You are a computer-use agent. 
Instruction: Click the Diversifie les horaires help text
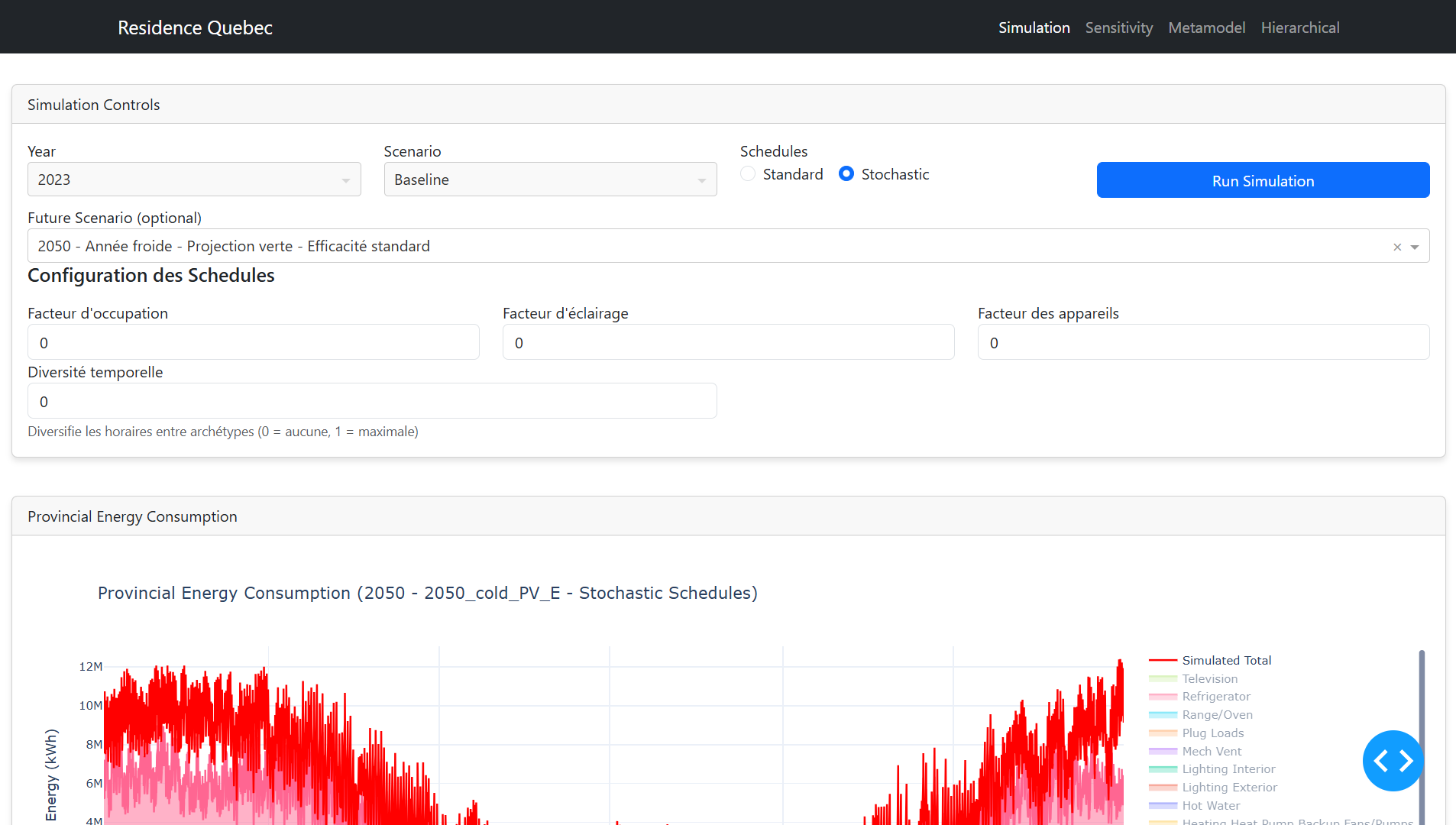223,432
